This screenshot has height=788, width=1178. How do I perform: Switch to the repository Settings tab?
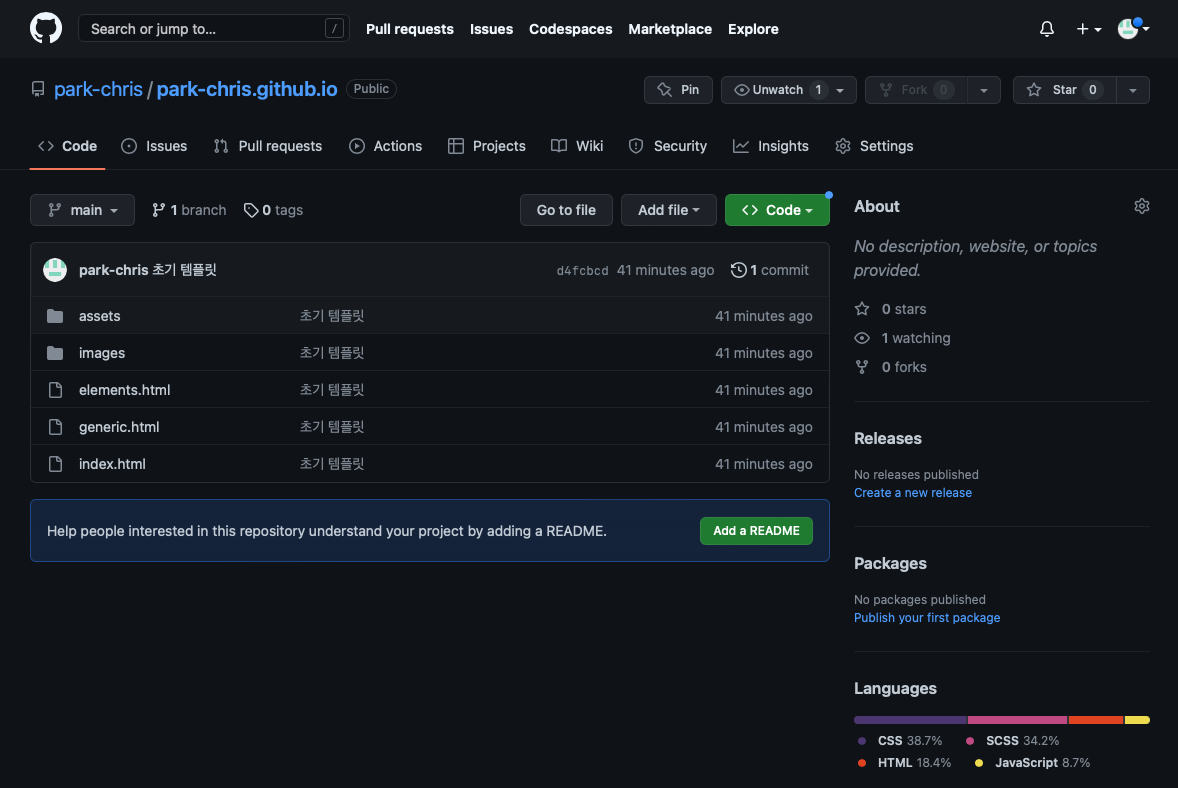[874, 146]
